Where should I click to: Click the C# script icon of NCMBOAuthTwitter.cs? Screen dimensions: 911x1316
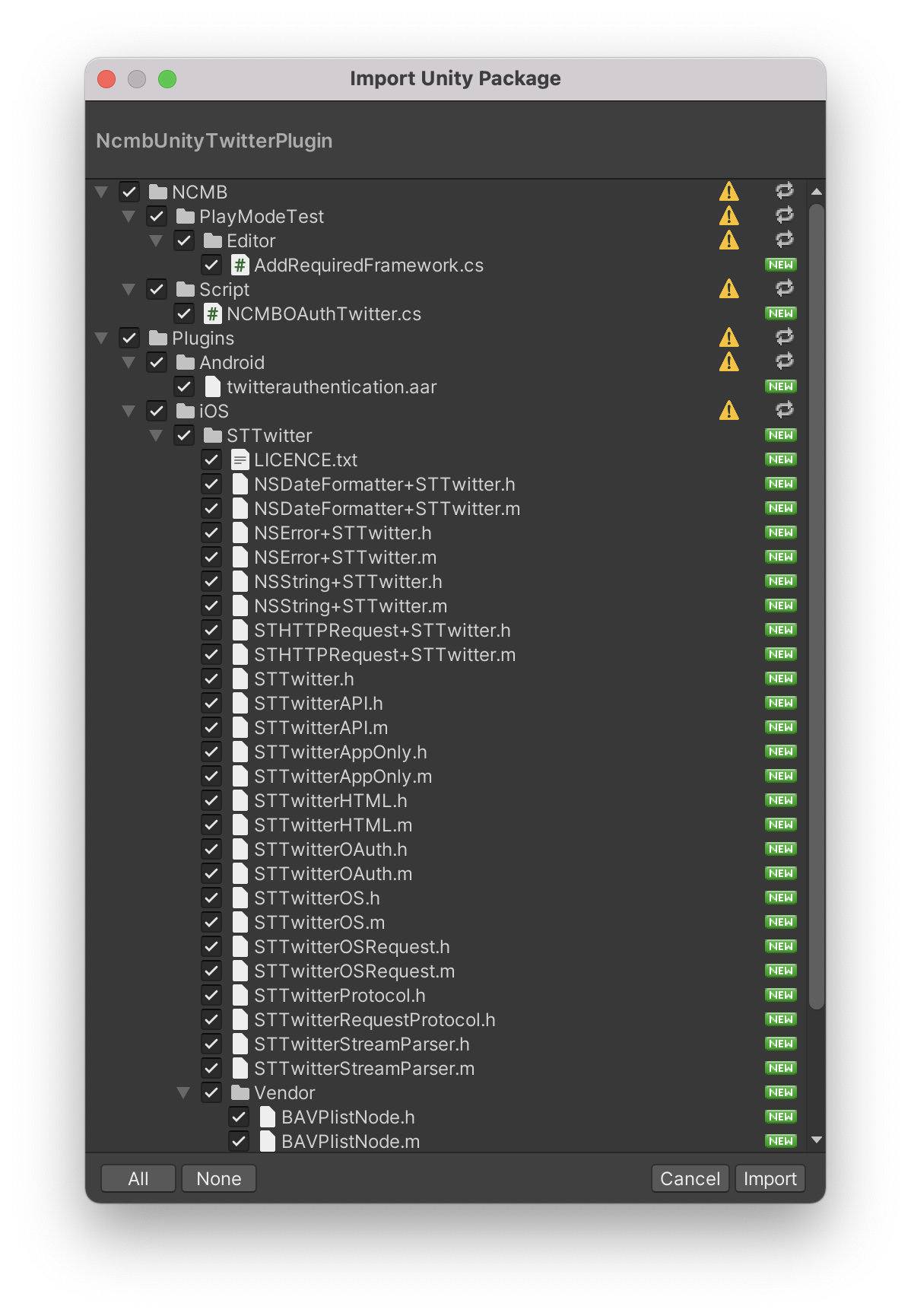(212, 313)
